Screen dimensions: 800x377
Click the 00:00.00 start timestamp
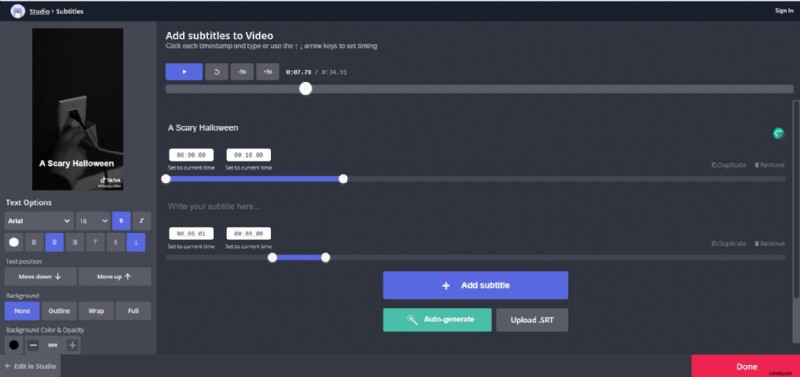(x=191, y=155)
